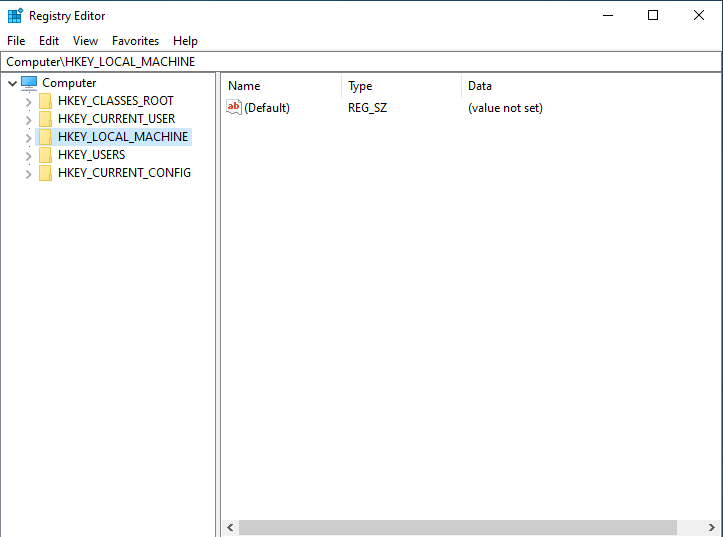Expand the HKEY_CURRENT_USER key
This screenshot has height=537, width=723.
click(29, 120)
